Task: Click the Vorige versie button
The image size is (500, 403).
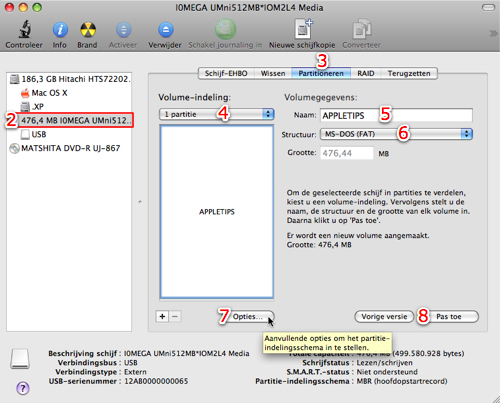Action: pyautogui.click(x=384, y=317)
